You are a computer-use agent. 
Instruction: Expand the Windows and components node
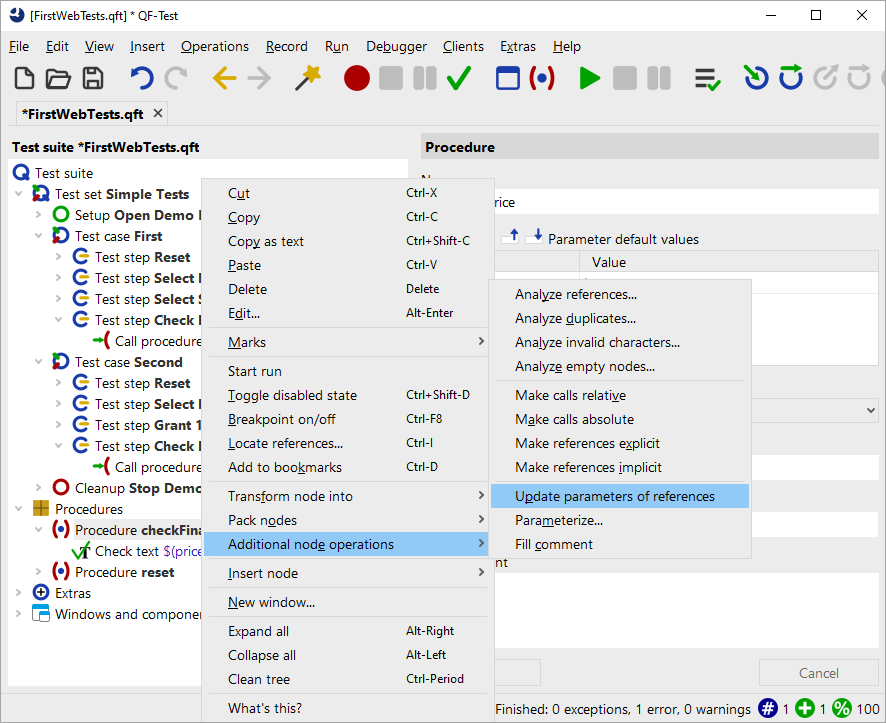pyautogui.click(x=19, y=614)
